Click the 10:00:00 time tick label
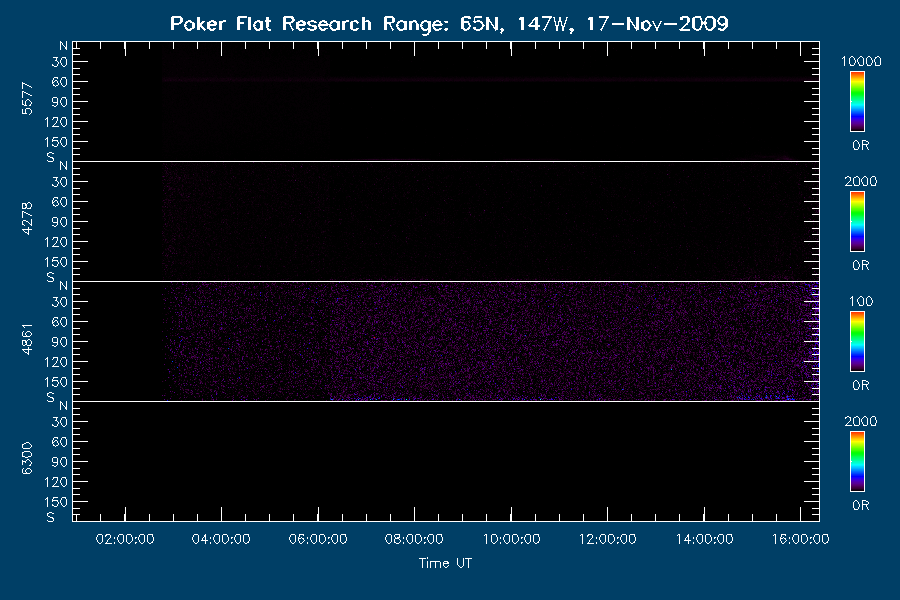Screen dimensions: 900x600 511,539
